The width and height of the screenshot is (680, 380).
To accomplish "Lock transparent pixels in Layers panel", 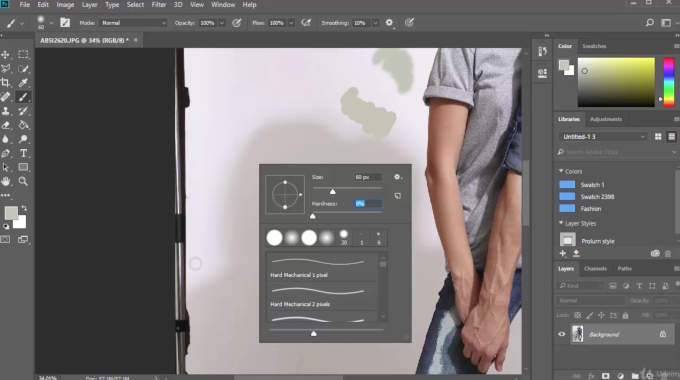I will click(x=578, y=315).
